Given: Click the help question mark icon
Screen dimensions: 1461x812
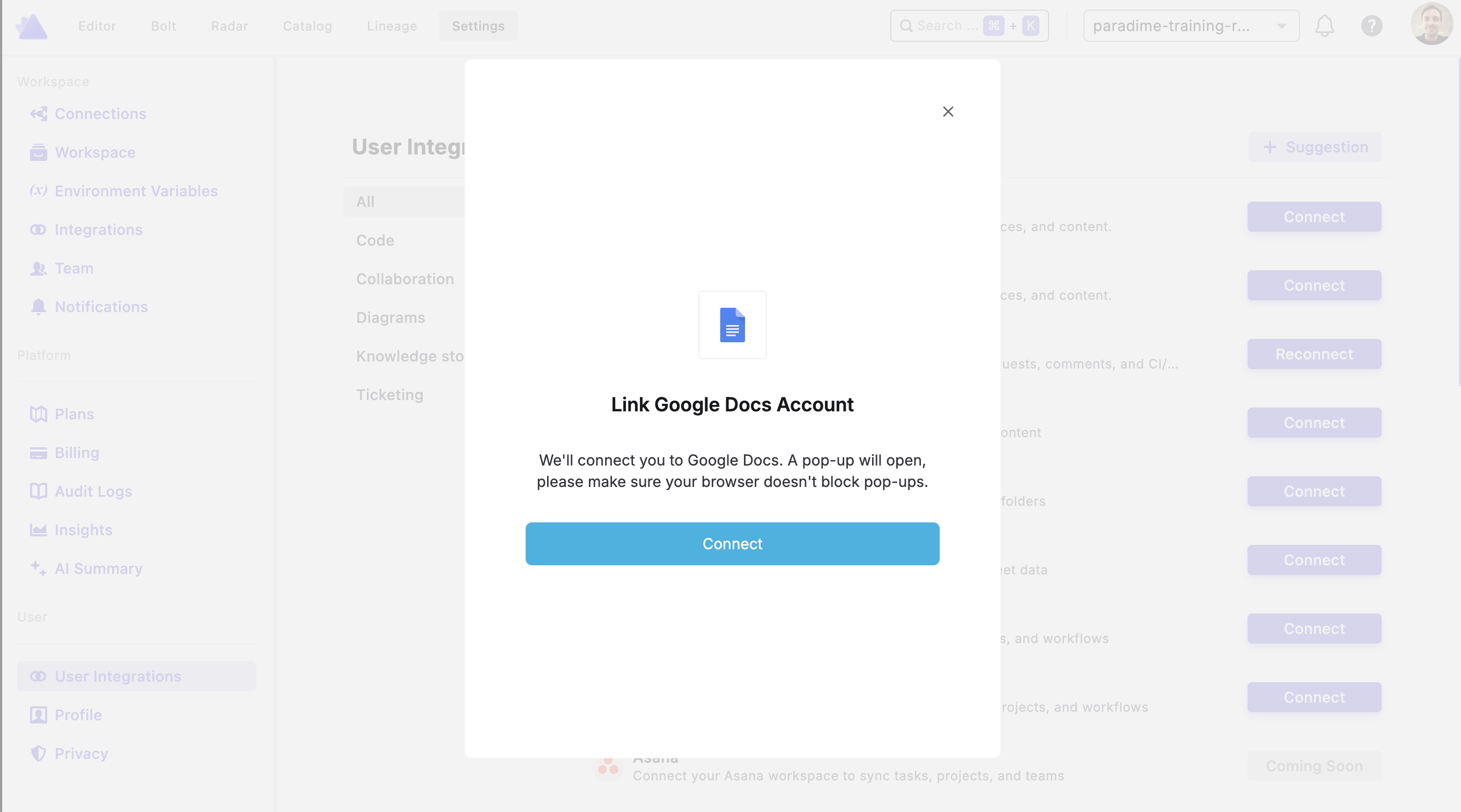Looking at the screenshot, I should click(1371, 26).
